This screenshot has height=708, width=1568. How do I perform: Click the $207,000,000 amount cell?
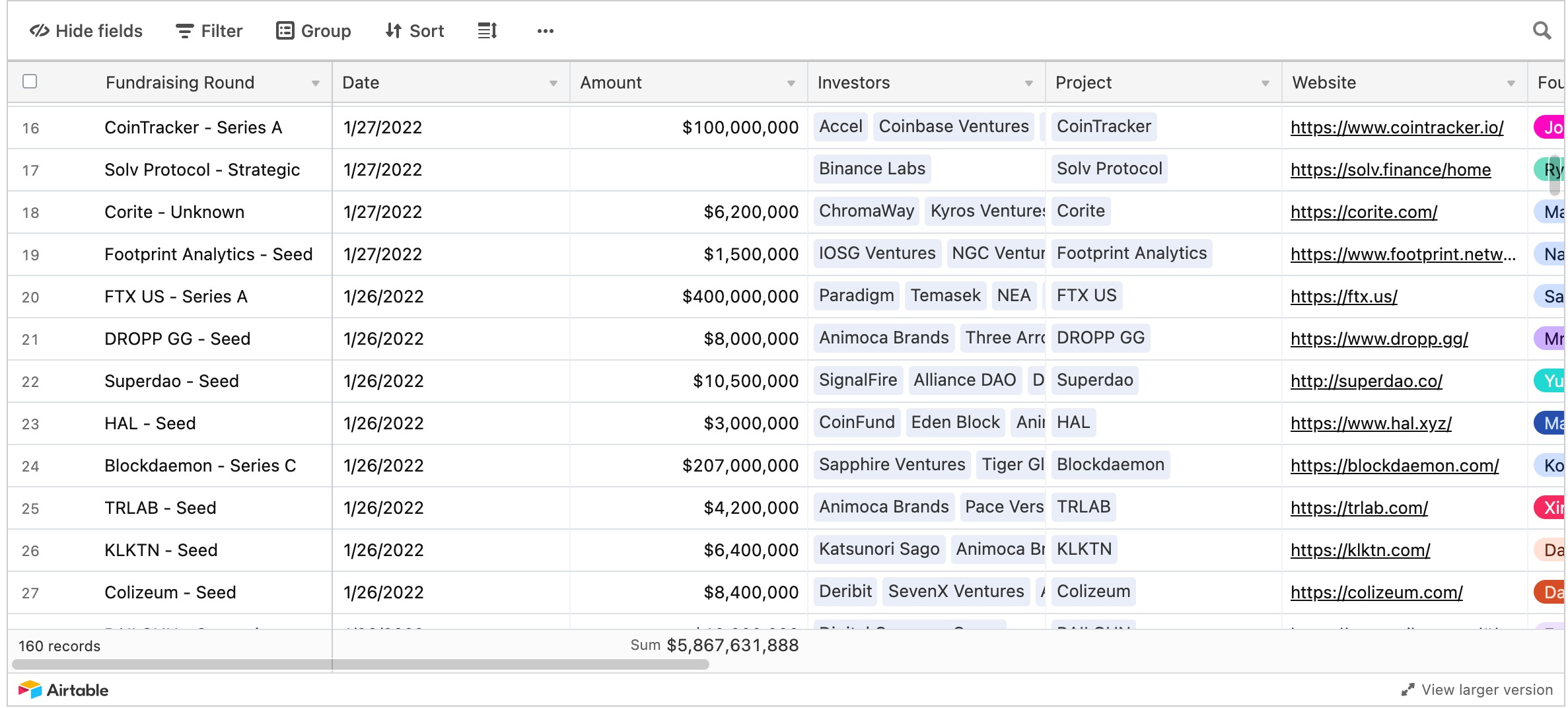tap(688, 466)
